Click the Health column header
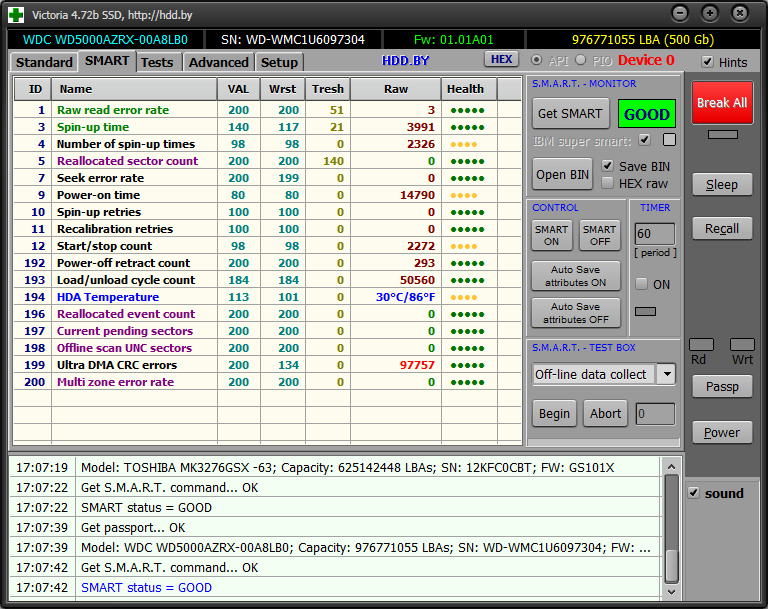 pyautogui.click(x=469, y=89)
